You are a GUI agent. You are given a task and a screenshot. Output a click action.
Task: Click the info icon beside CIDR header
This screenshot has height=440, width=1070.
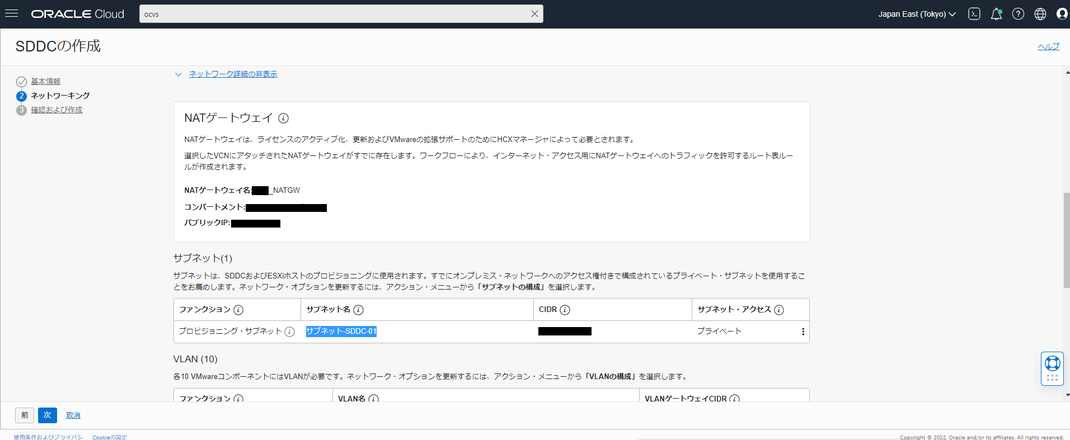tap(565, 309)
